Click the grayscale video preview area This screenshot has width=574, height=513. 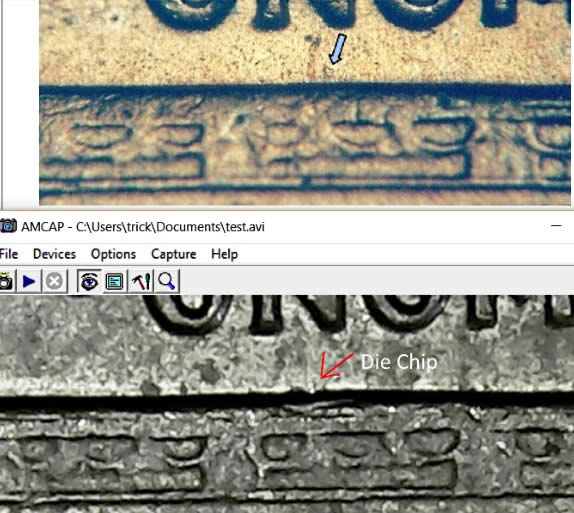[287, 404]
